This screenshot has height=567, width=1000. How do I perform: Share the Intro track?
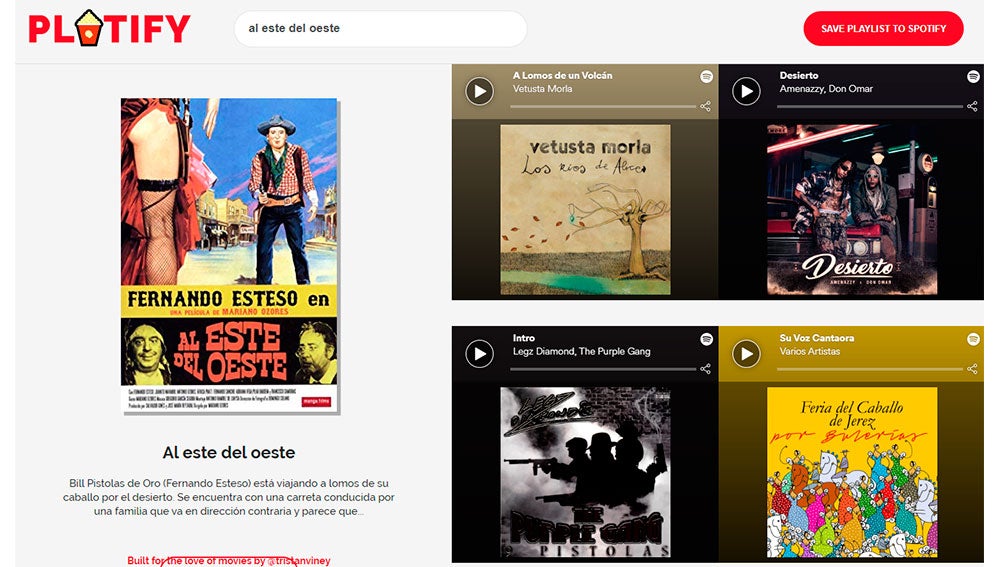[705, 369]
